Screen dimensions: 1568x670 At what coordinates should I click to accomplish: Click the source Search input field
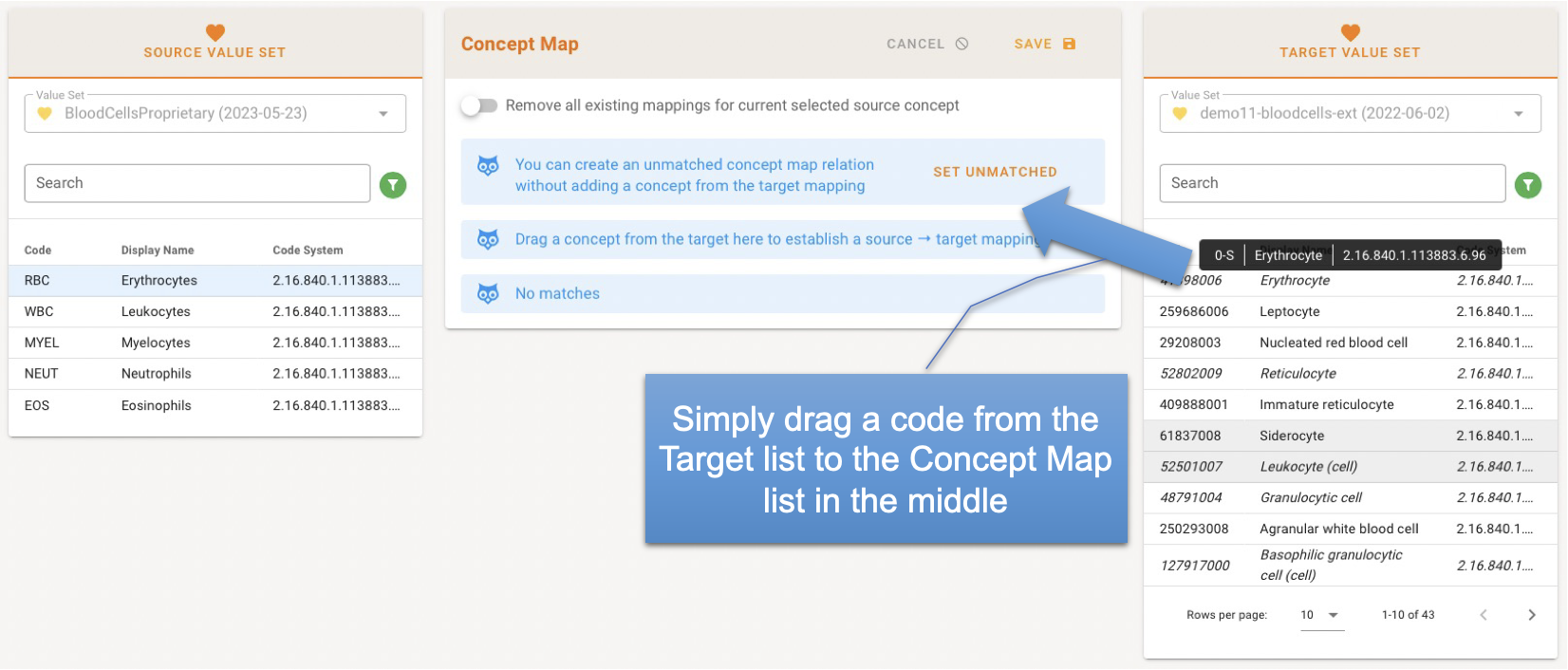point(197,183)
